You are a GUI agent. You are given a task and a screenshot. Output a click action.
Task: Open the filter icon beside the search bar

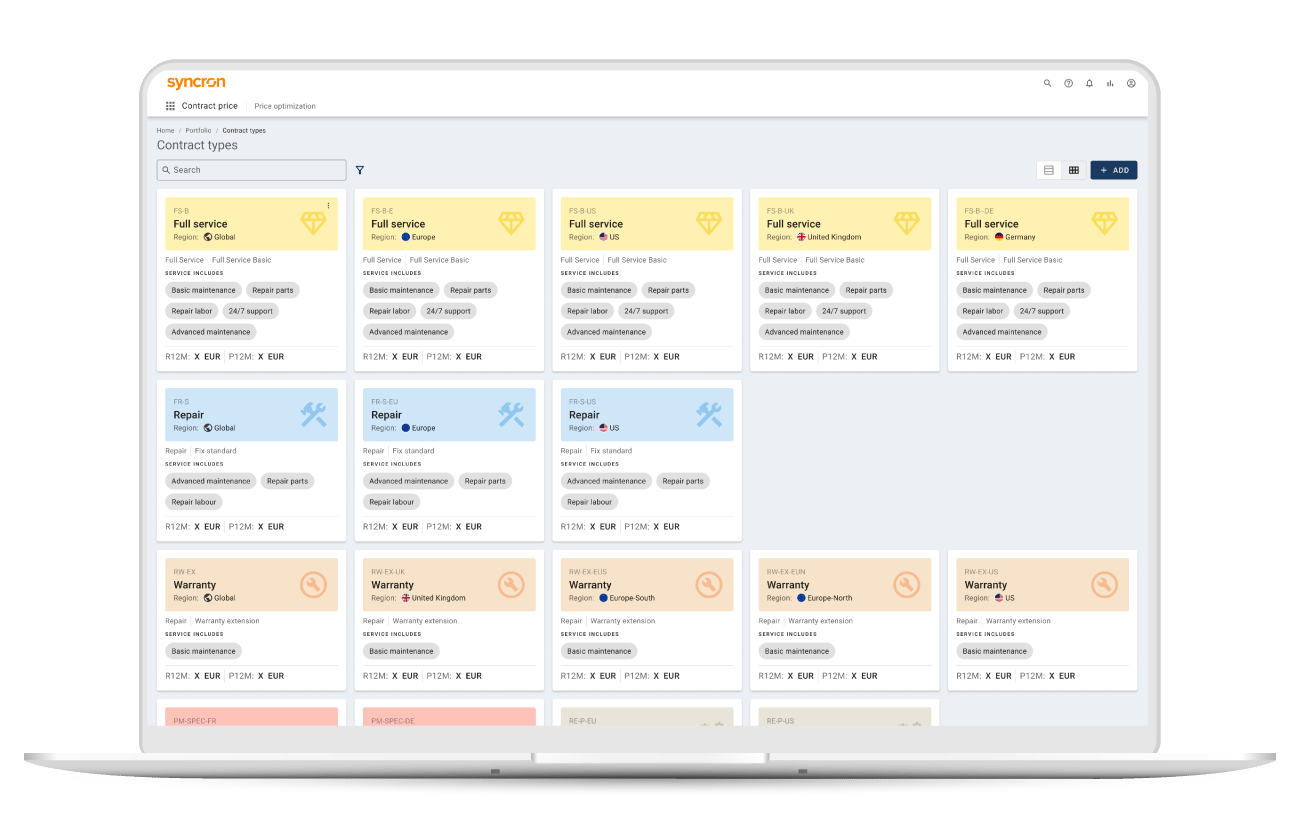point(360,170)
